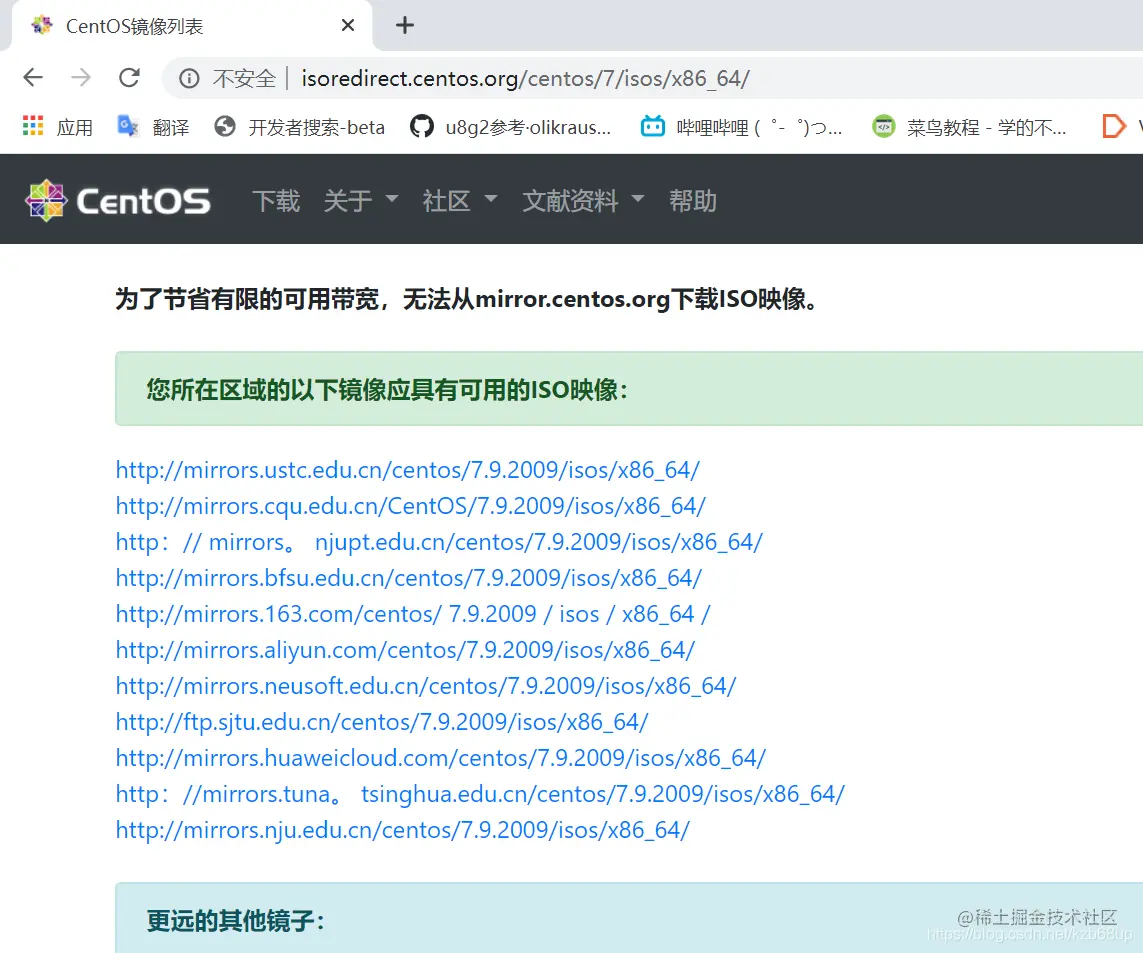
Task: Open the tsinghua.edu.cn tuna mirror link
Action: click(x=480, y=794)
